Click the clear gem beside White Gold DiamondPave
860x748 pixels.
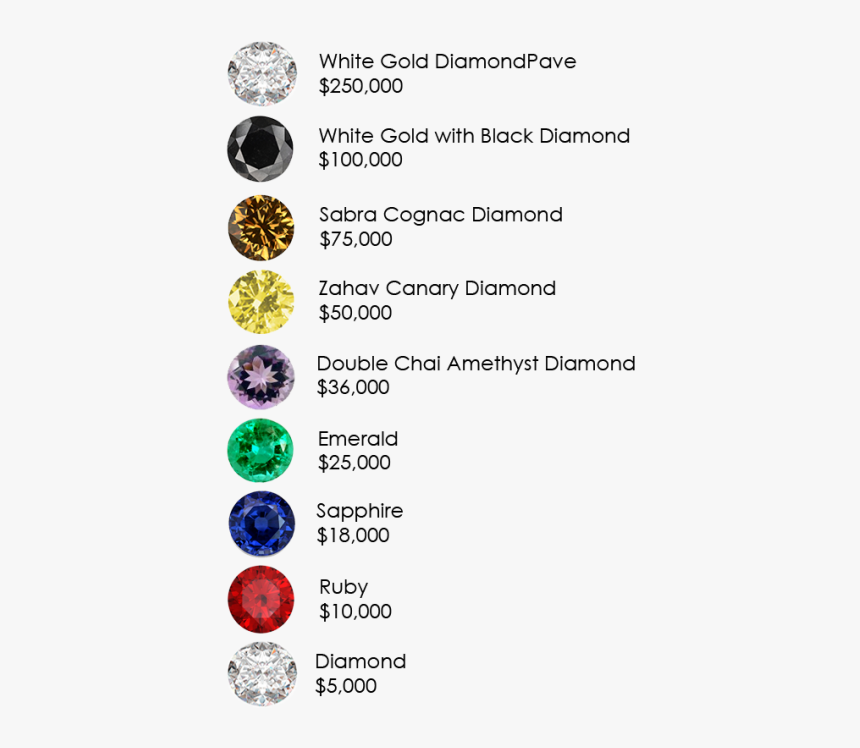(262, 73)
